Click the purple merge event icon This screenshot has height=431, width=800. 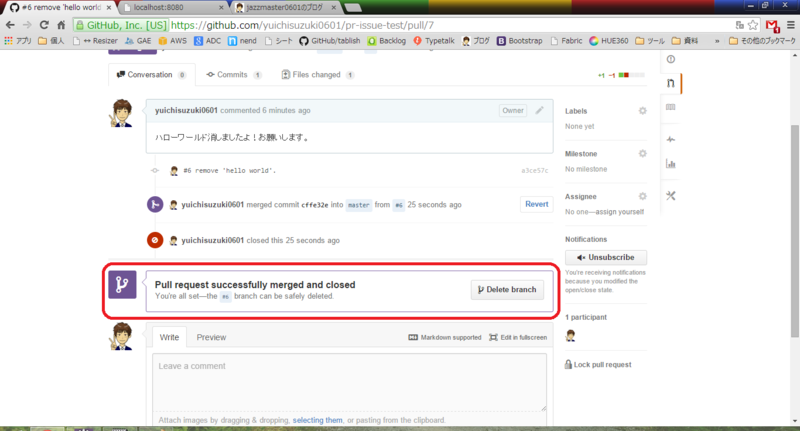155,205
